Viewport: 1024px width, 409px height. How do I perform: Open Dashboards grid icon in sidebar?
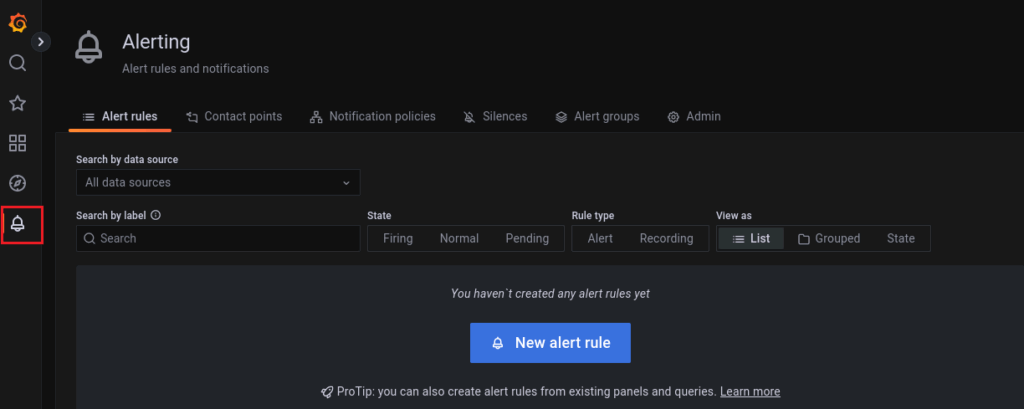[18, 143]
